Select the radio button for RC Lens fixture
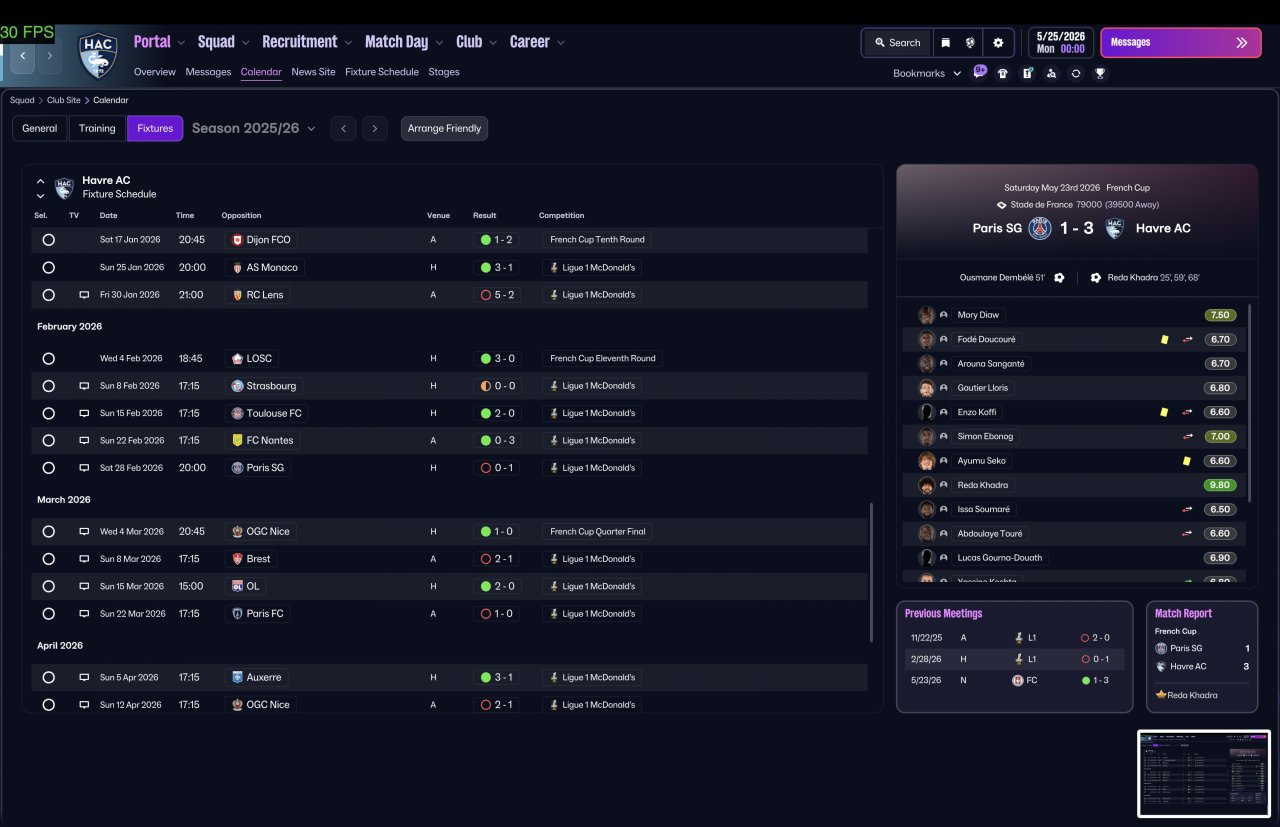1280x827 pixels. point(48,295)
